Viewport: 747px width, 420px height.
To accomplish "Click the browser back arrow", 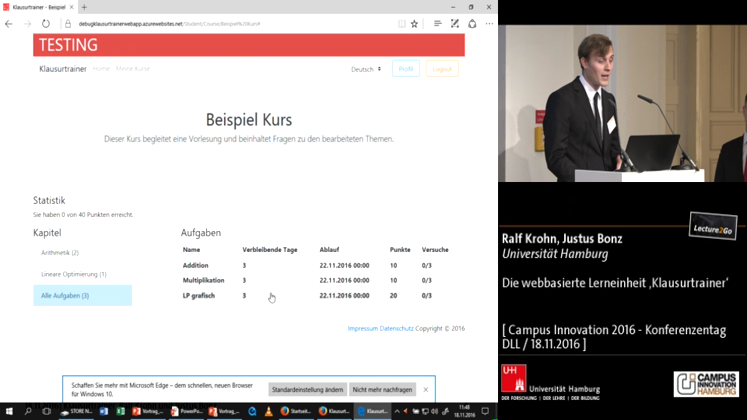I will (9, 23).
